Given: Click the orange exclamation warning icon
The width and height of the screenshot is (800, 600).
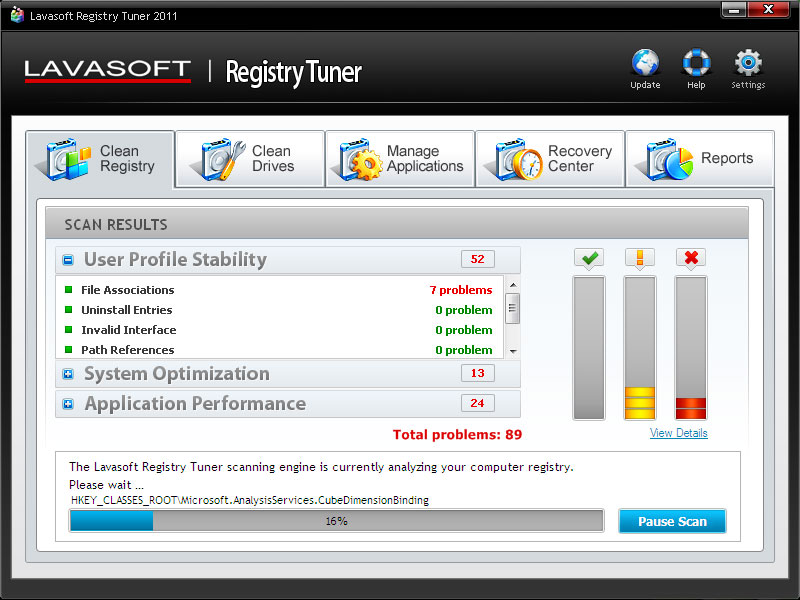Looking at the screenshot, I should point(640,258).
